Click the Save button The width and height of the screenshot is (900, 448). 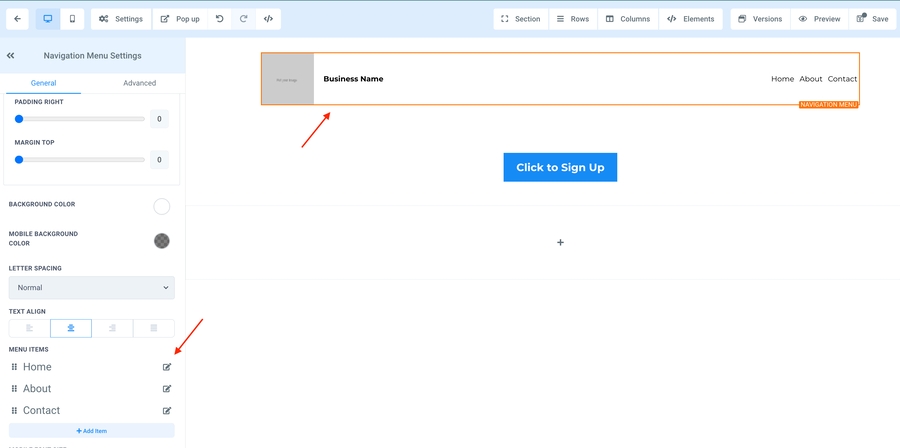click(x=872, y=19)
